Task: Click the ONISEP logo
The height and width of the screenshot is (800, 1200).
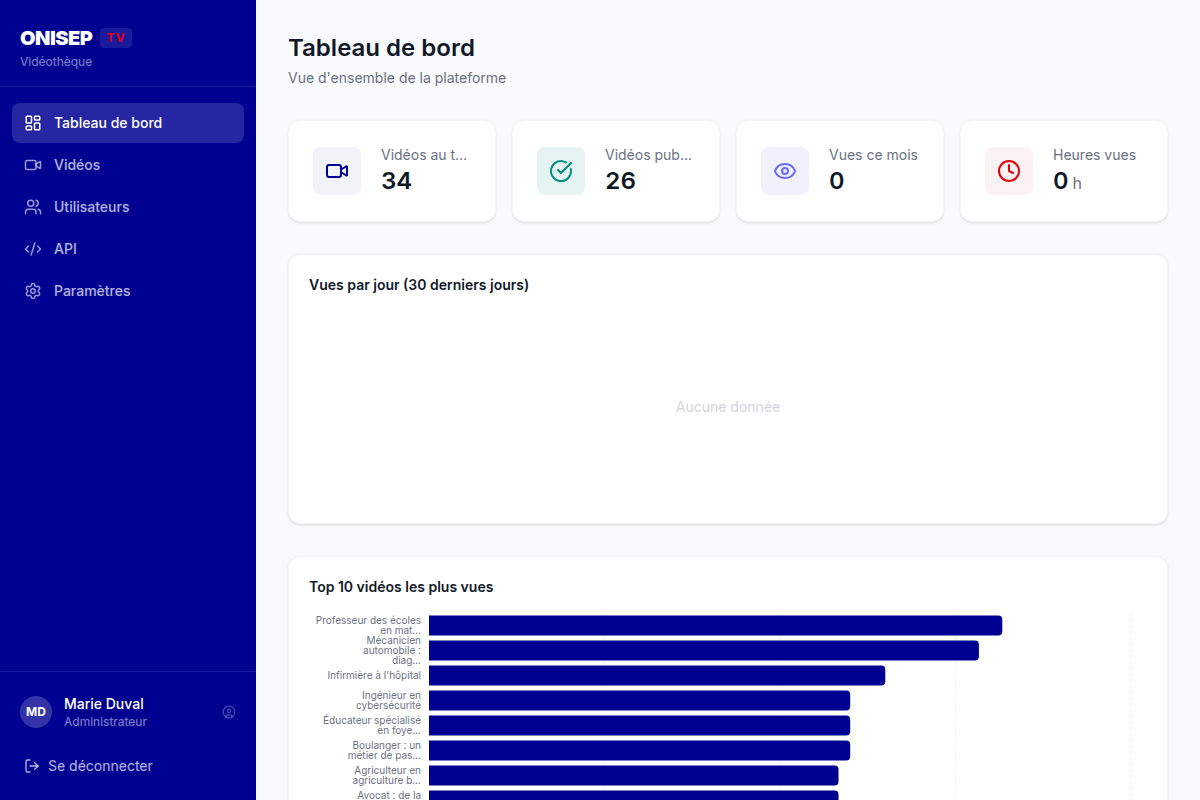Action: coord(57,38)
